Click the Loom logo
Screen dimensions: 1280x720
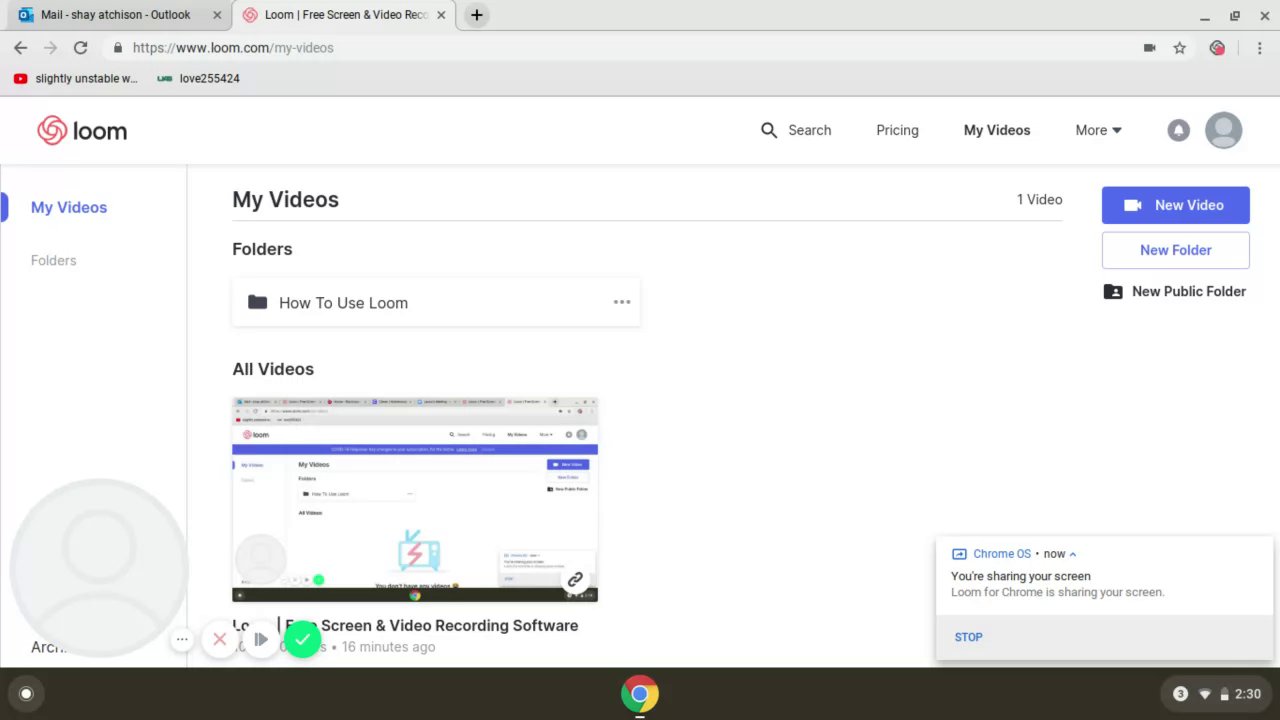pyautogui.click(x=82, y=131)
